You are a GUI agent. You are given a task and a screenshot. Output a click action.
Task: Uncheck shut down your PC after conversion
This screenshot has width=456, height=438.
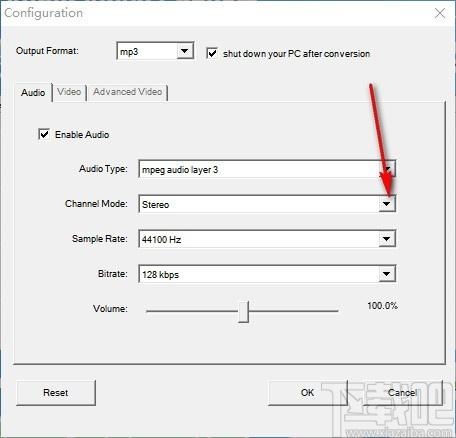coord(212,53)
